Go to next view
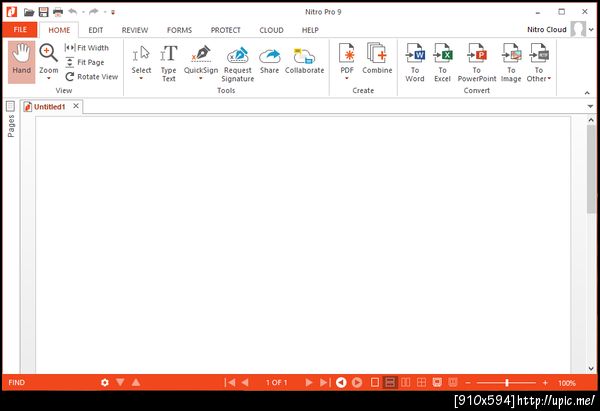This screenshot has height=411, width=600. pos(357,382)
